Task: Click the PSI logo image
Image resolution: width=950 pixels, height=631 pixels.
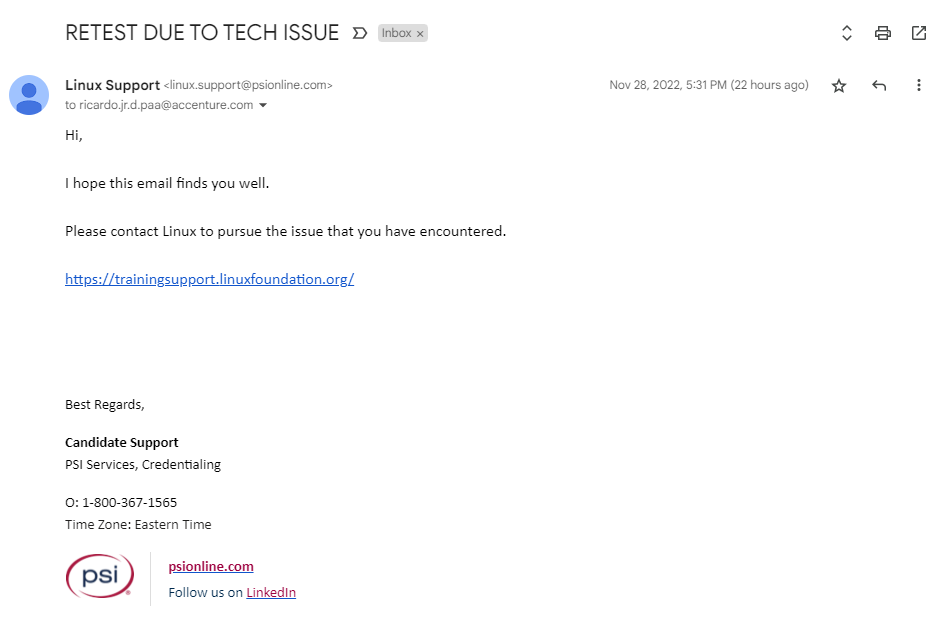Action: 100,576
